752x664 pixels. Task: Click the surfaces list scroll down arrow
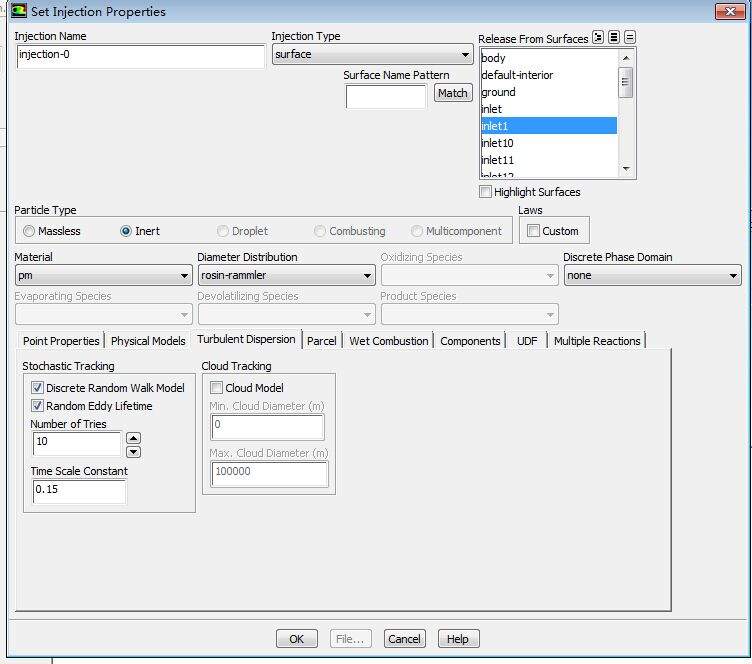click(625, 168)
